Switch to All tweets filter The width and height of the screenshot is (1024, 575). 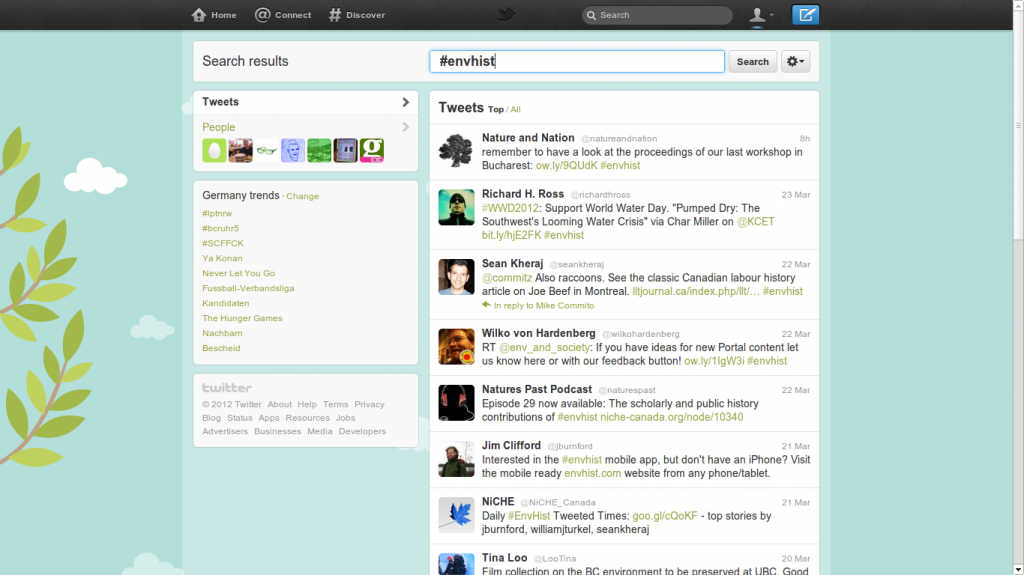coord(515,109)
